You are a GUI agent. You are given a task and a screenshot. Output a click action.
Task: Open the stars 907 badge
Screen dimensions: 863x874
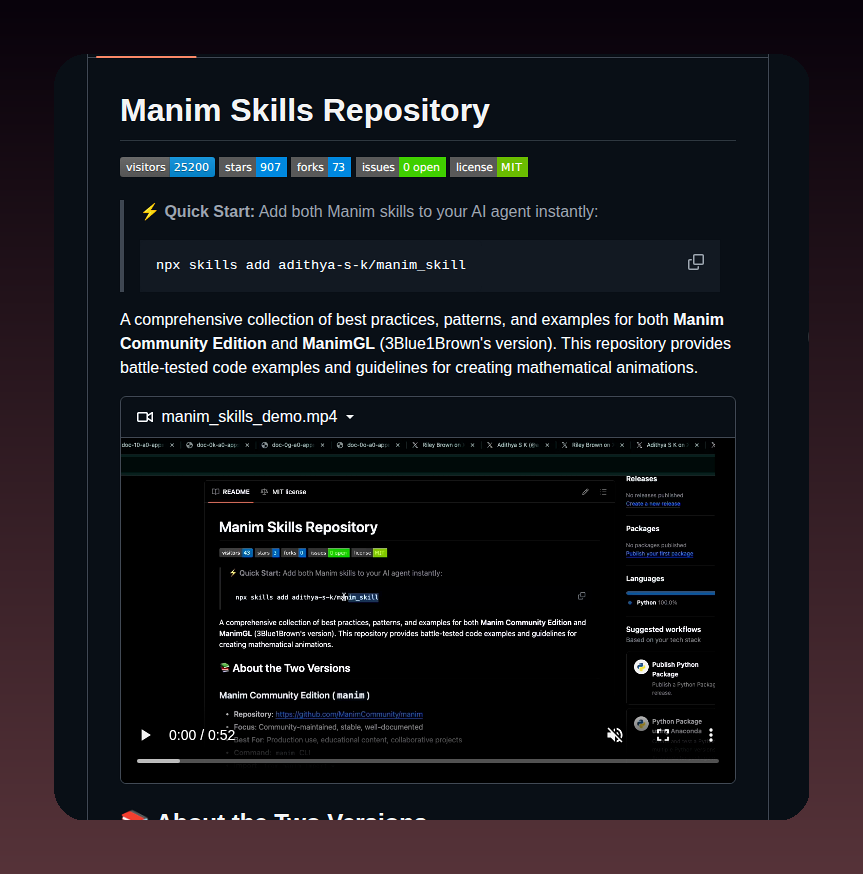coord(253,167)
